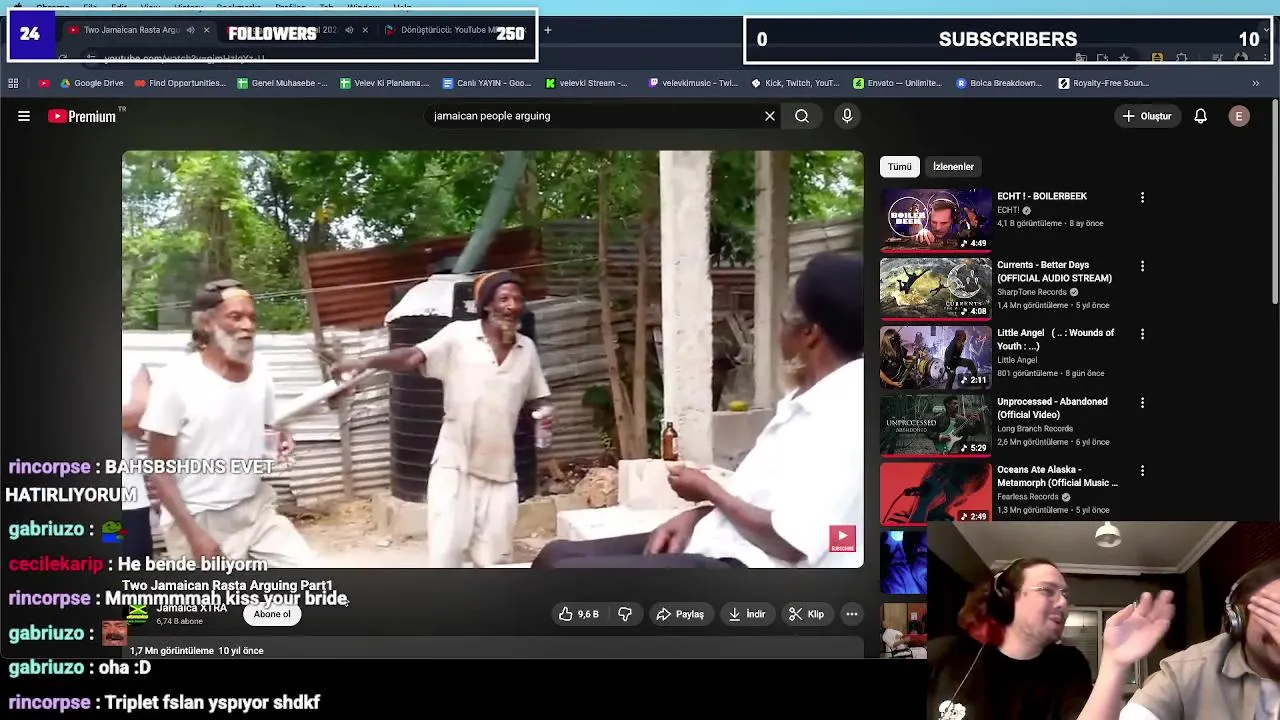The width and height of the screenshot is (1280, 720).
Task: Click the Subscribe watermark on video
Action: pyautogui.click(x=842, y=539)
